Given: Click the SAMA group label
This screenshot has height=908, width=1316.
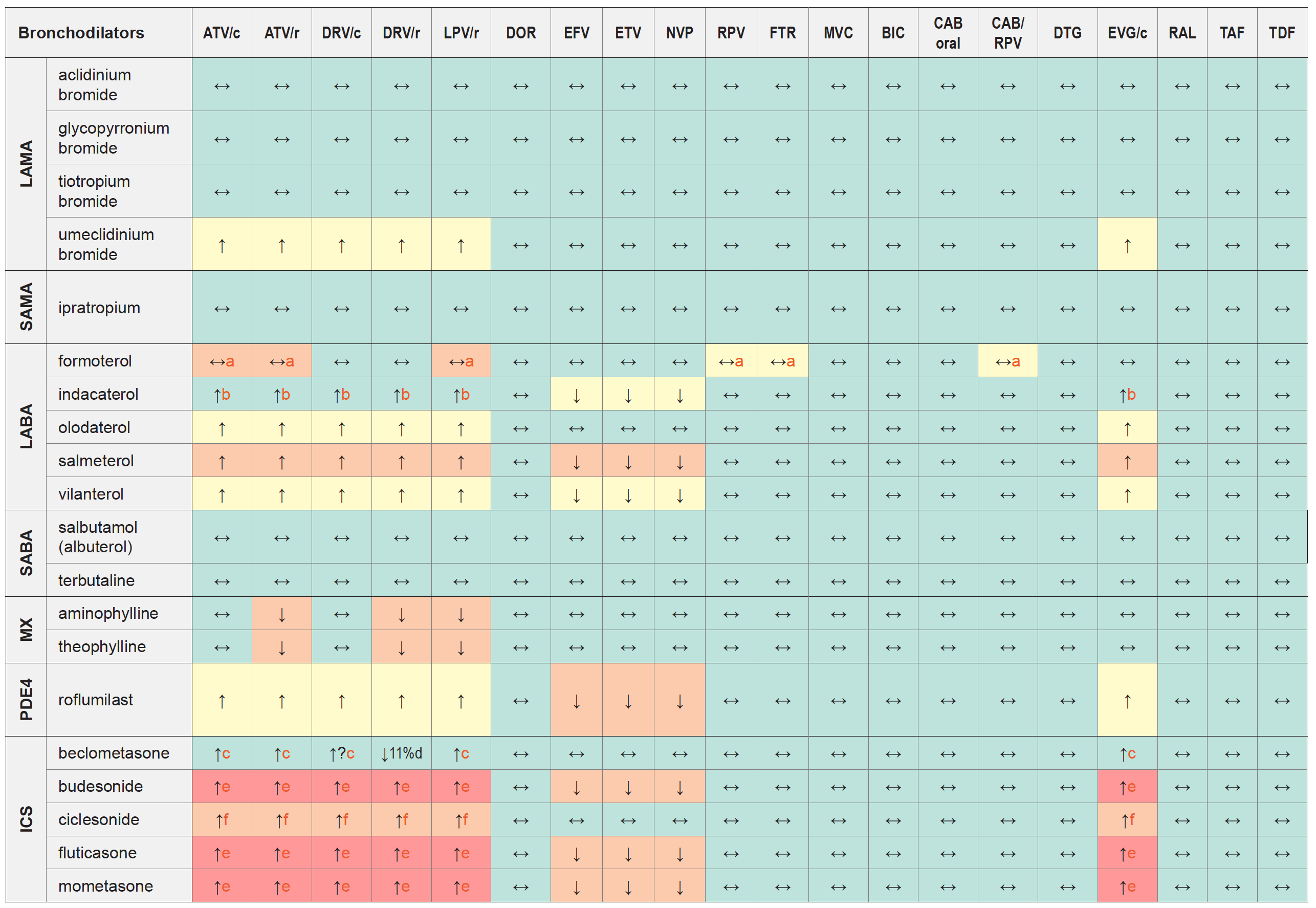Looking at the screenshot, I should [x=26, y=307].
